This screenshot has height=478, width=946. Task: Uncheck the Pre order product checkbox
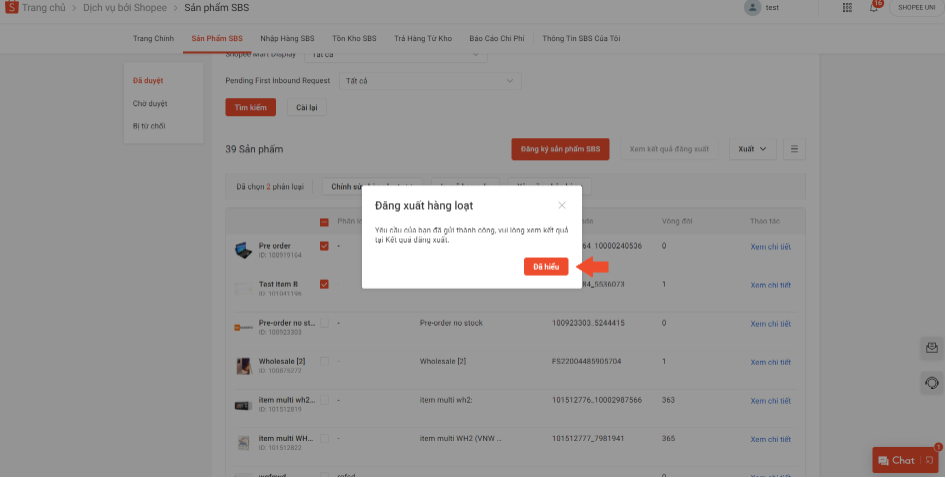[x=324, y=246]
